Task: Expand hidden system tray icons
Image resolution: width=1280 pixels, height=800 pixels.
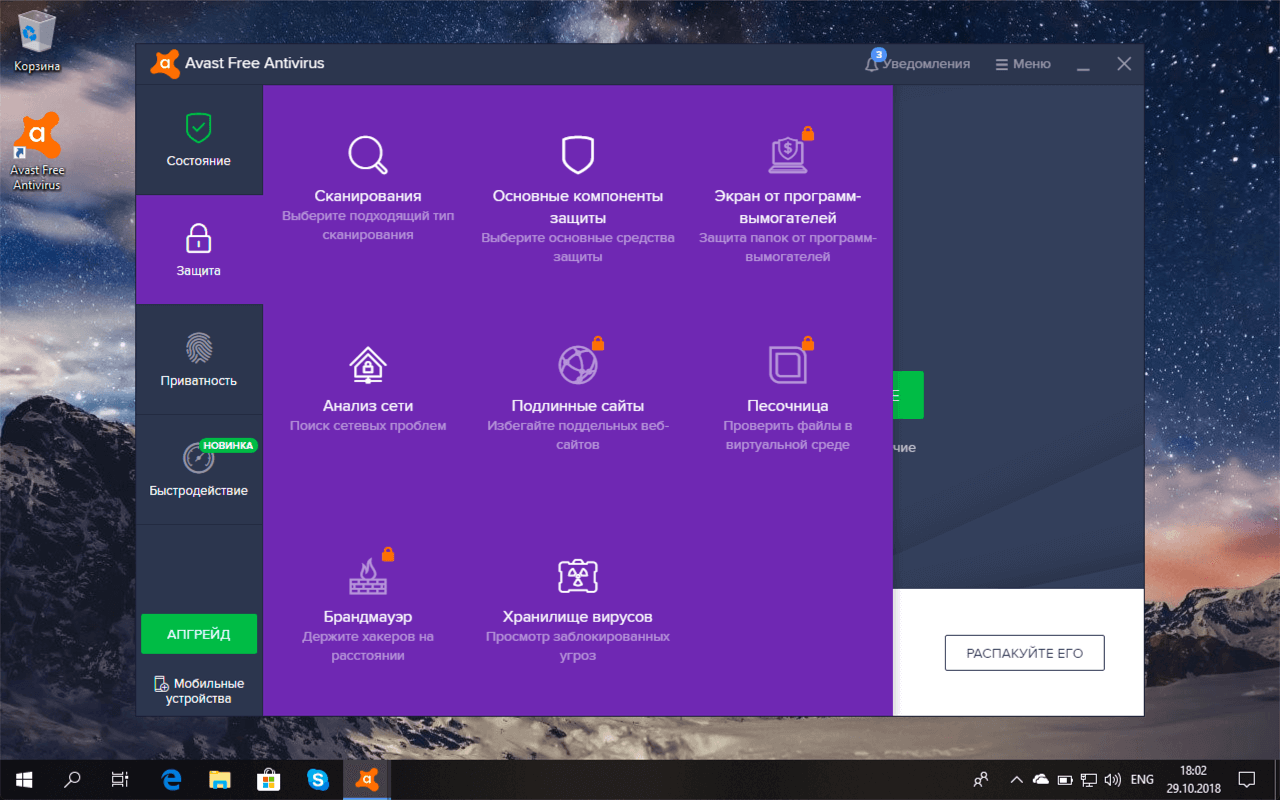Action: (x=1017, y=779)
